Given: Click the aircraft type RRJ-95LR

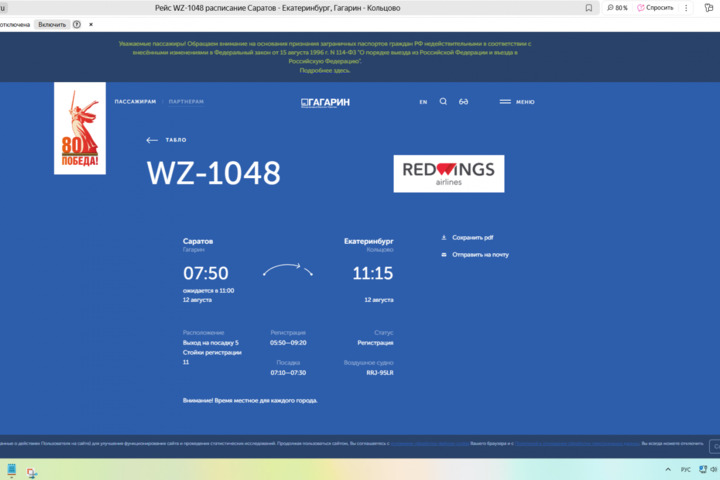Looking at the screenshot, I should click(x=380, y=373).
